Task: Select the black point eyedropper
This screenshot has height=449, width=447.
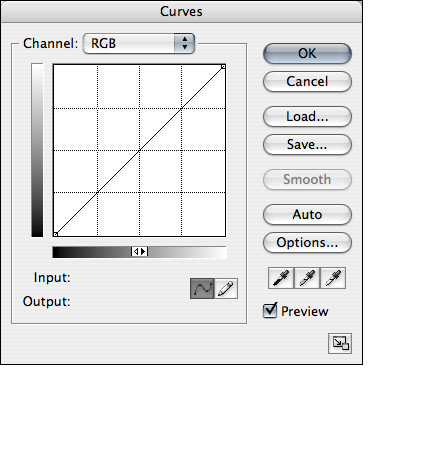Action: click(281, 278)
